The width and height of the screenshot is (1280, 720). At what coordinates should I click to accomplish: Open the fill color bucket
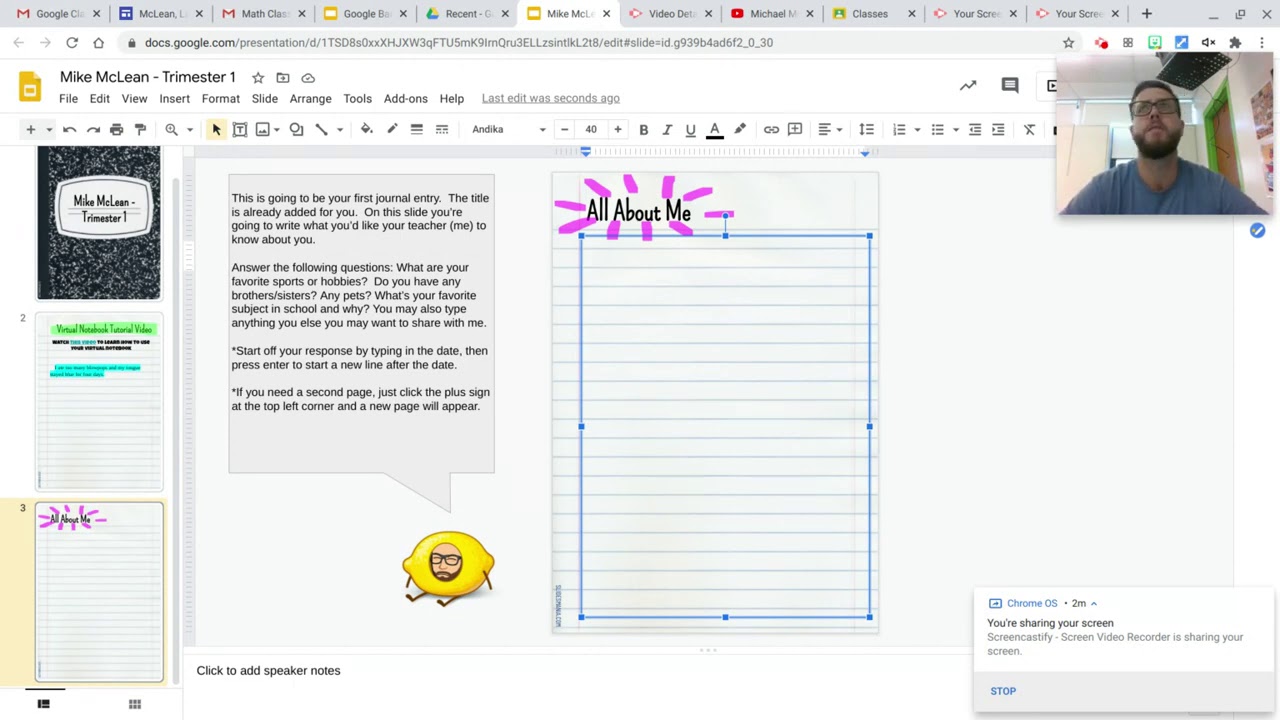pos(366,129)
